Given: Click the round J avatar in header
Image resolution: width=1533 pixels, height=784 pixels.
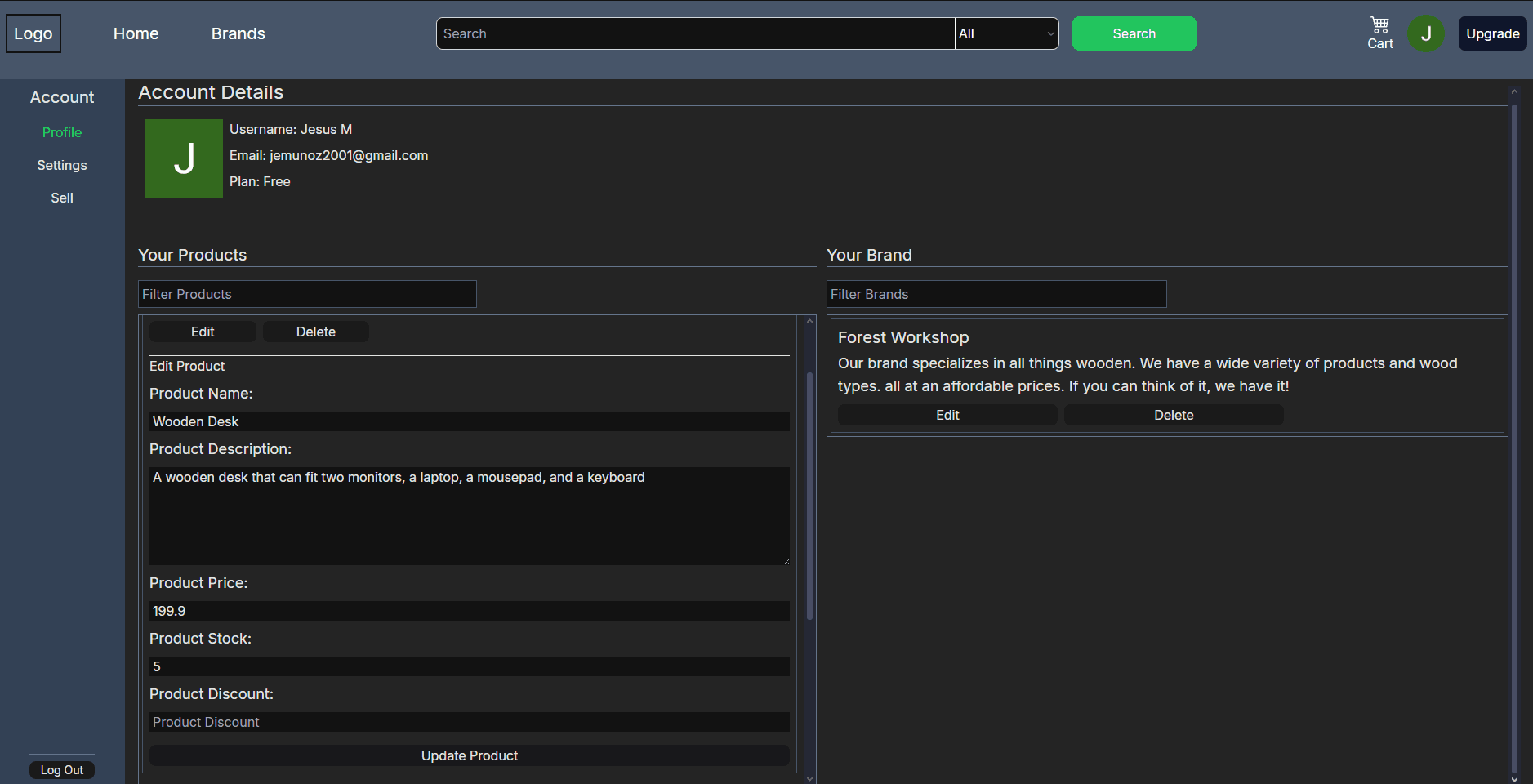Looking at the screenshot, I should click(1425, 33).
